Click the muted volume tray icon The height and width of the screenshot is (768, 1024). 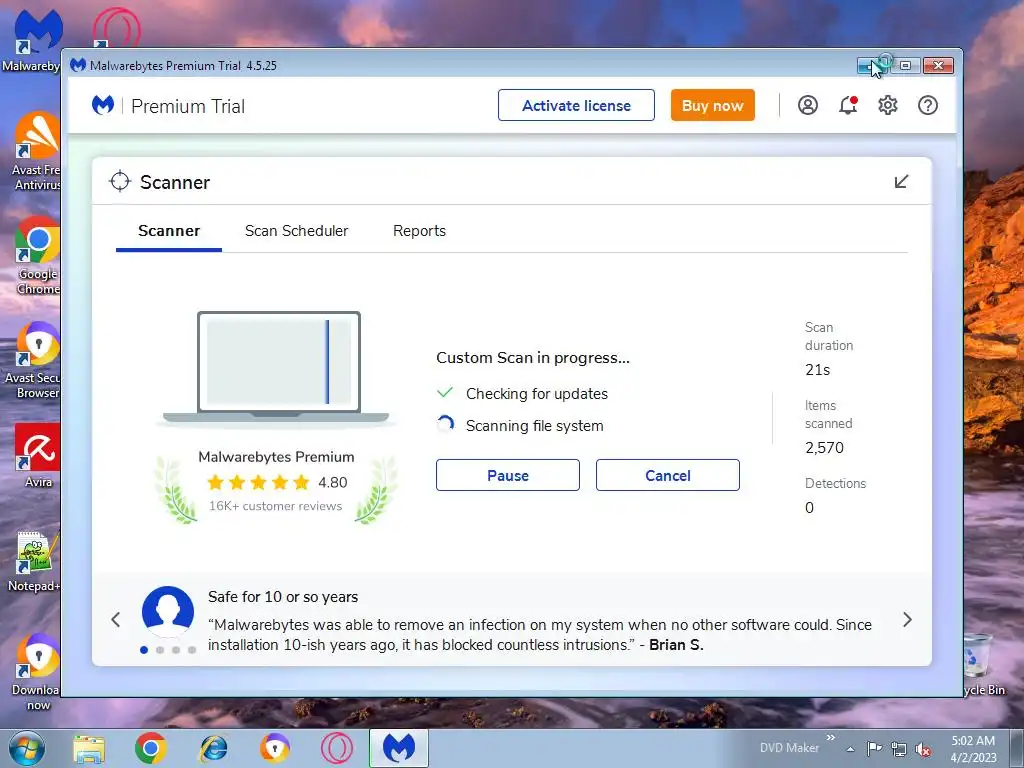(923, 750)
